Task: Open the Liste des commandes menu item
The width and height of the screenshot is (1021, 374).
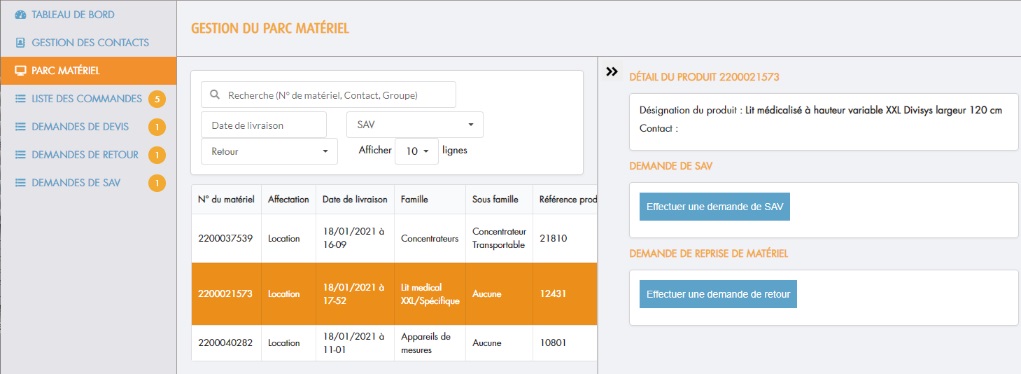Action: (x=87, y=99)
